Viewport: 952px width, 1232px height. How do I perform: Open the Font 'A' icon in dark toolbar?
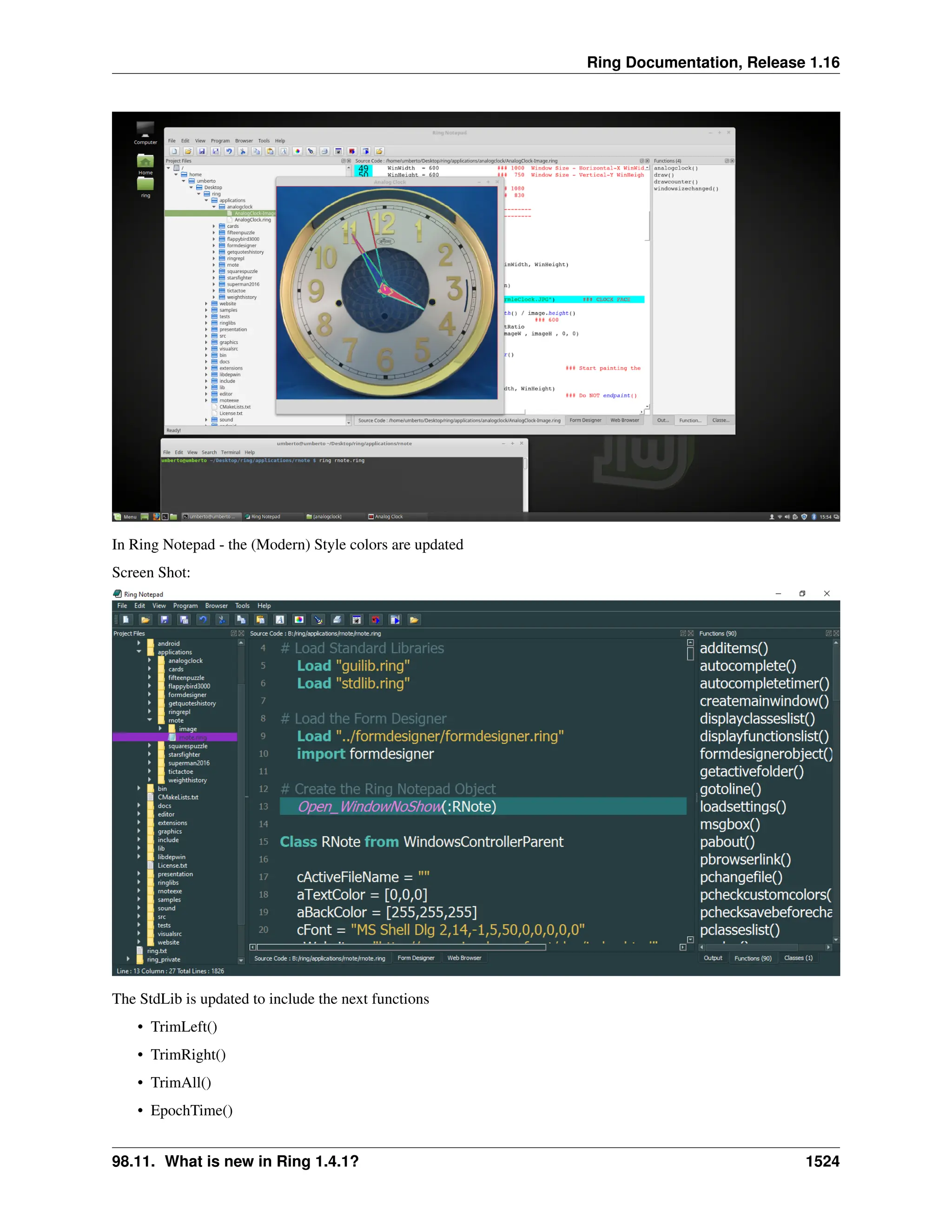coord(280,619)
